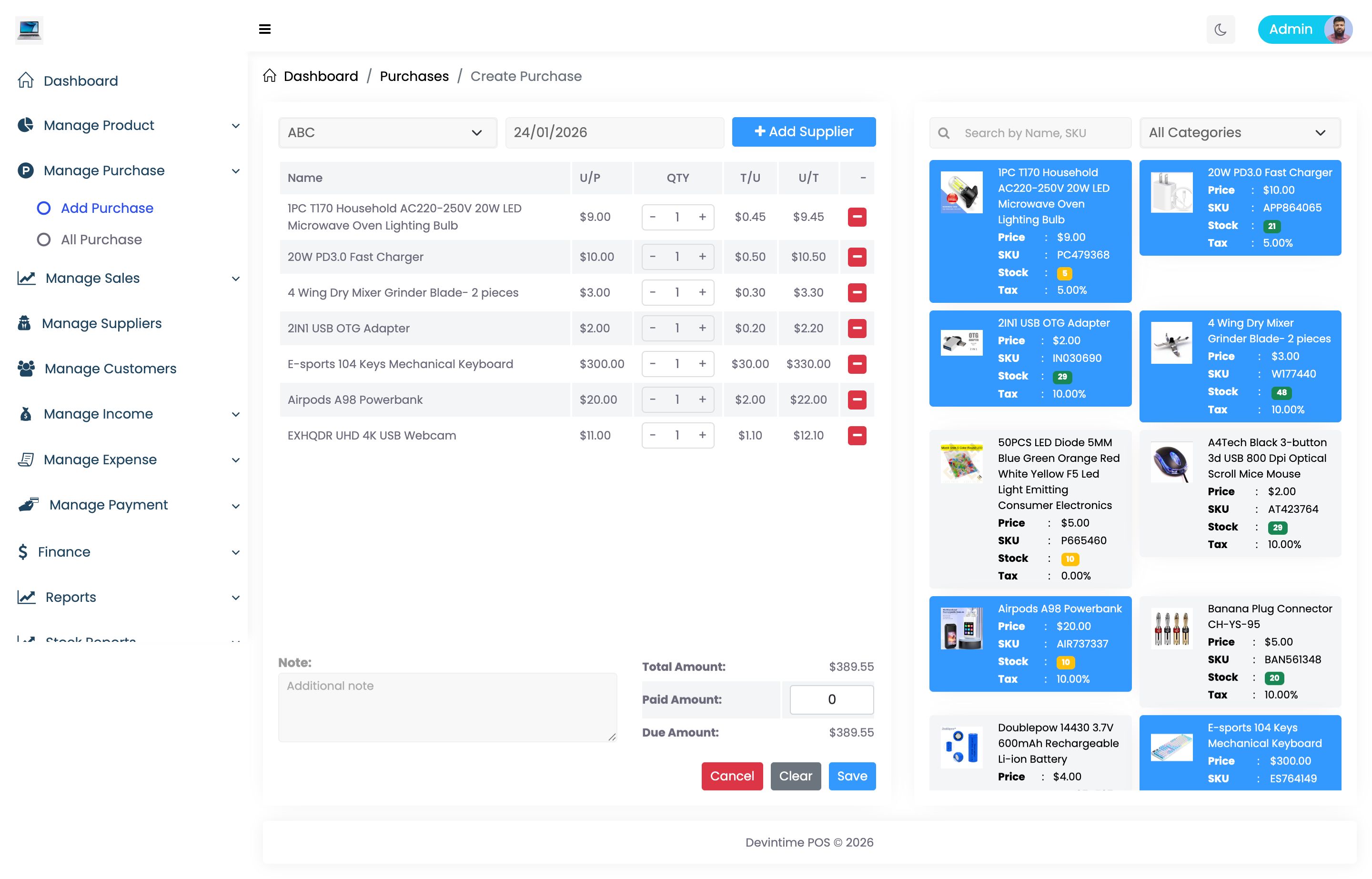The width and height of the screenshot is (1372, 879).
Task: Click the Manage Suppliers sidebar icon
Action: click(x=24, y=323)
